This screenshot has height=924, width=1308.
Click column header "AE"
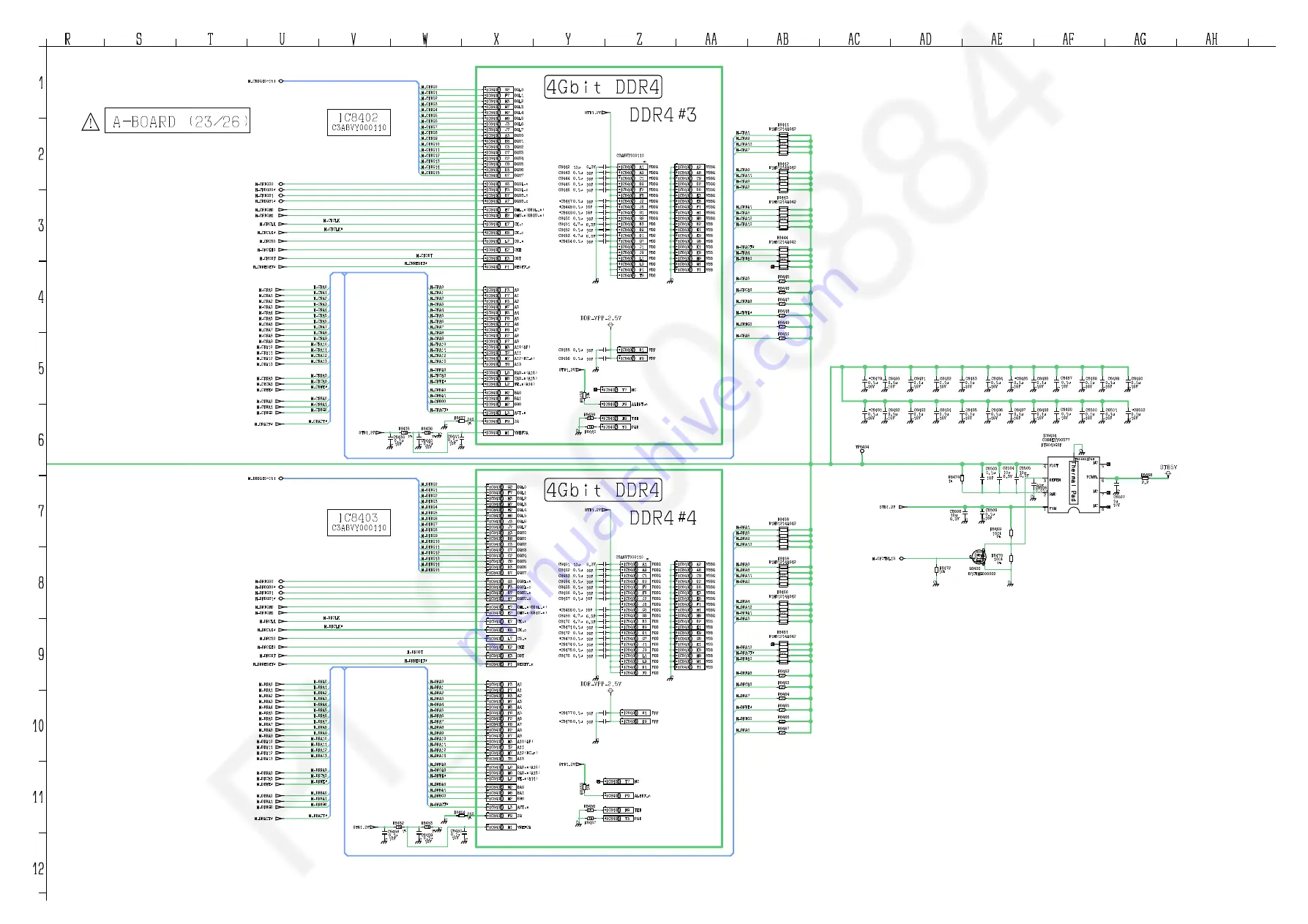[997, 40]
